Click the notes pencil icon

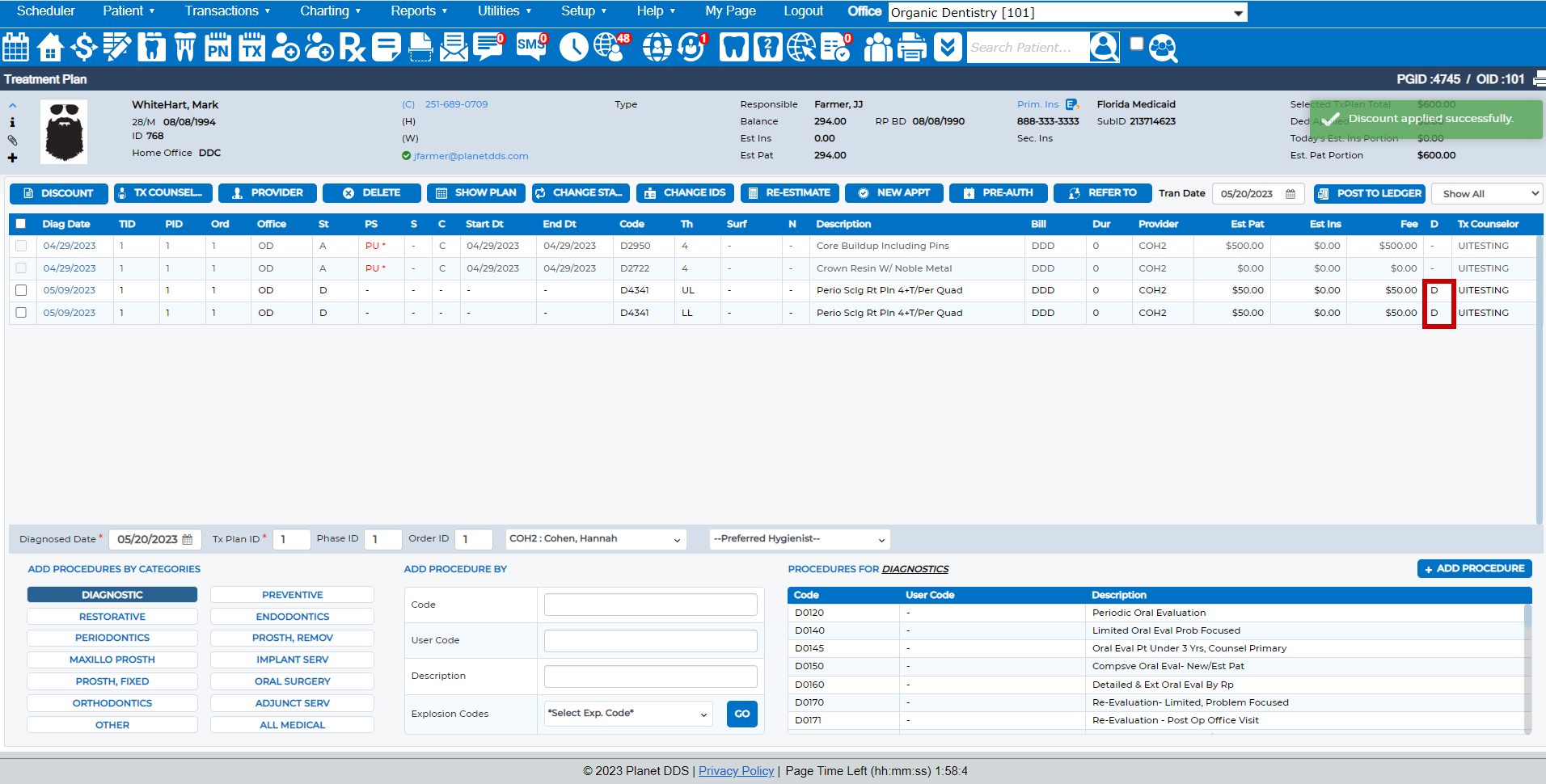tap(117, 47)
